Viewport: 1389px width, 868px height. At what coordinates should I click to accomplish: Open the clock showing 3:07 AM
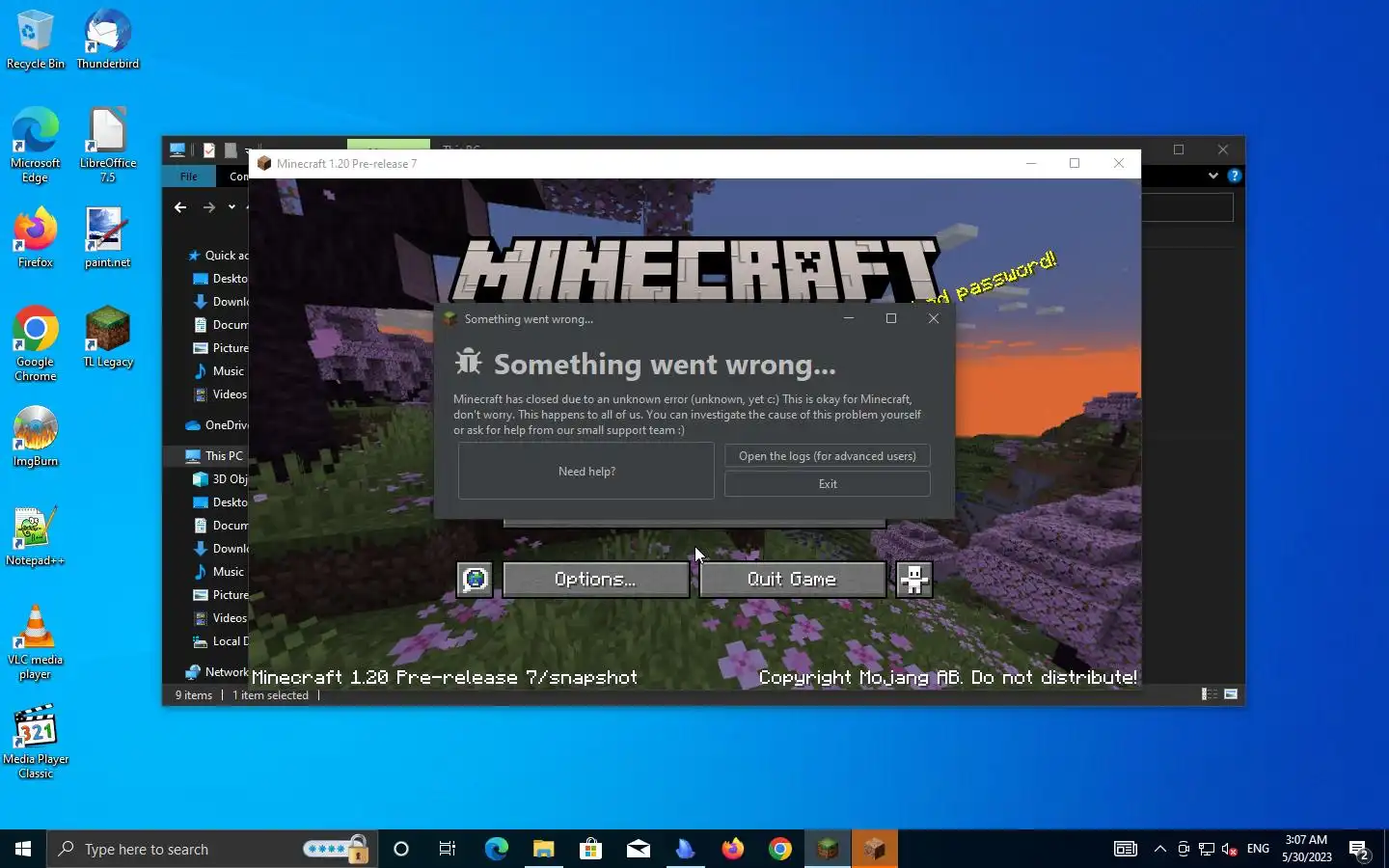click(x=1306, y=849)
